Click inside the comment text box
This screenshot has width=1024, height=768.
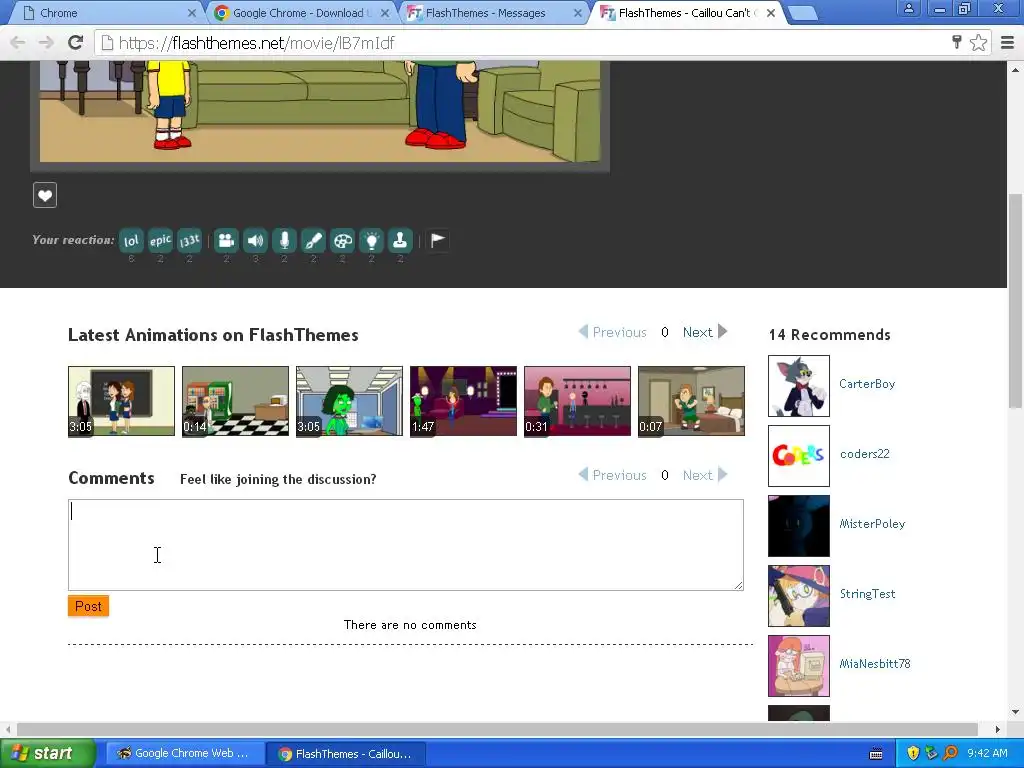coord(406,545)
